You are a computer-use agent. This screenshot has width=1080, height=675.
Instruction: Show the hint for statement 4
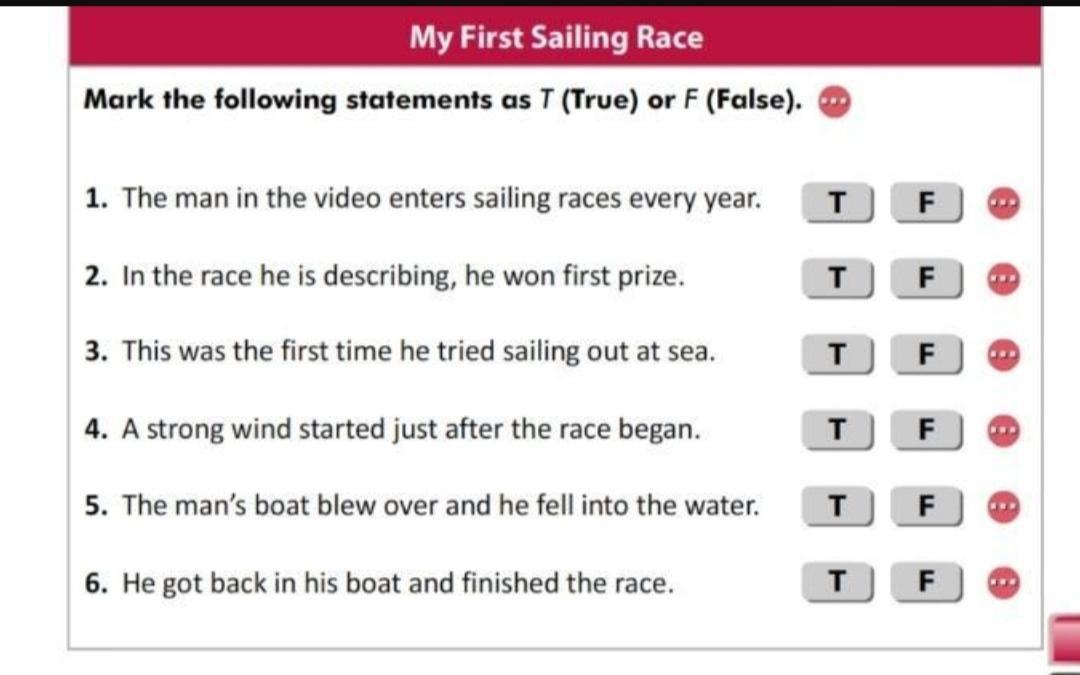(1002, 430)
